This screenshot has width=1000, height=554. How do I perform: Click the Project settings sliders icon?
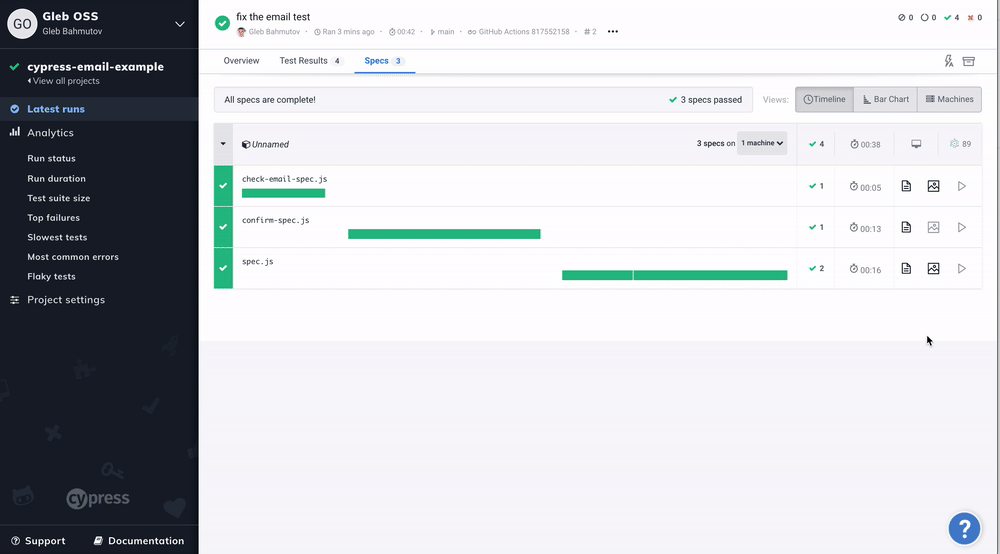15,300
